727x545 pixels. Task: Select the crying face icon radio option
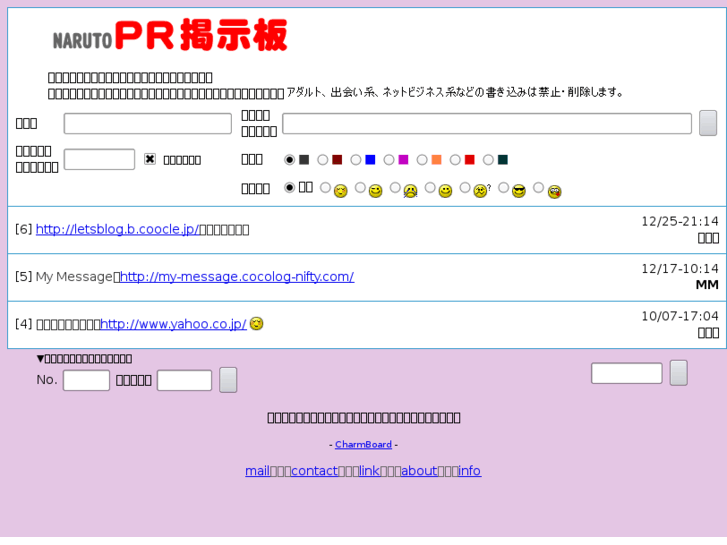pos(395,187)
